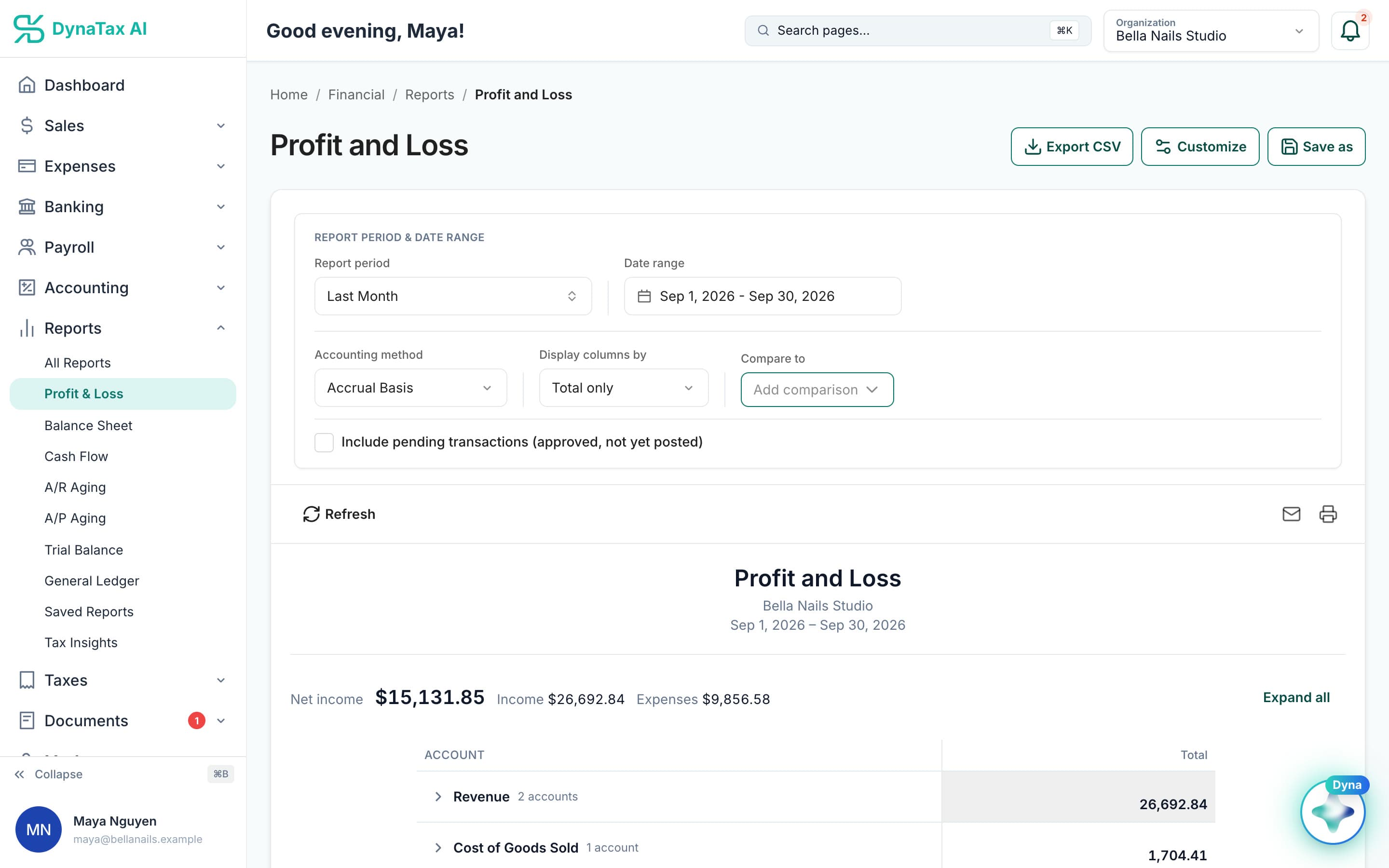This screenshot has height=868, width=1389.
Task: Expand the Revenue row chevron
Action: [438, 796]
